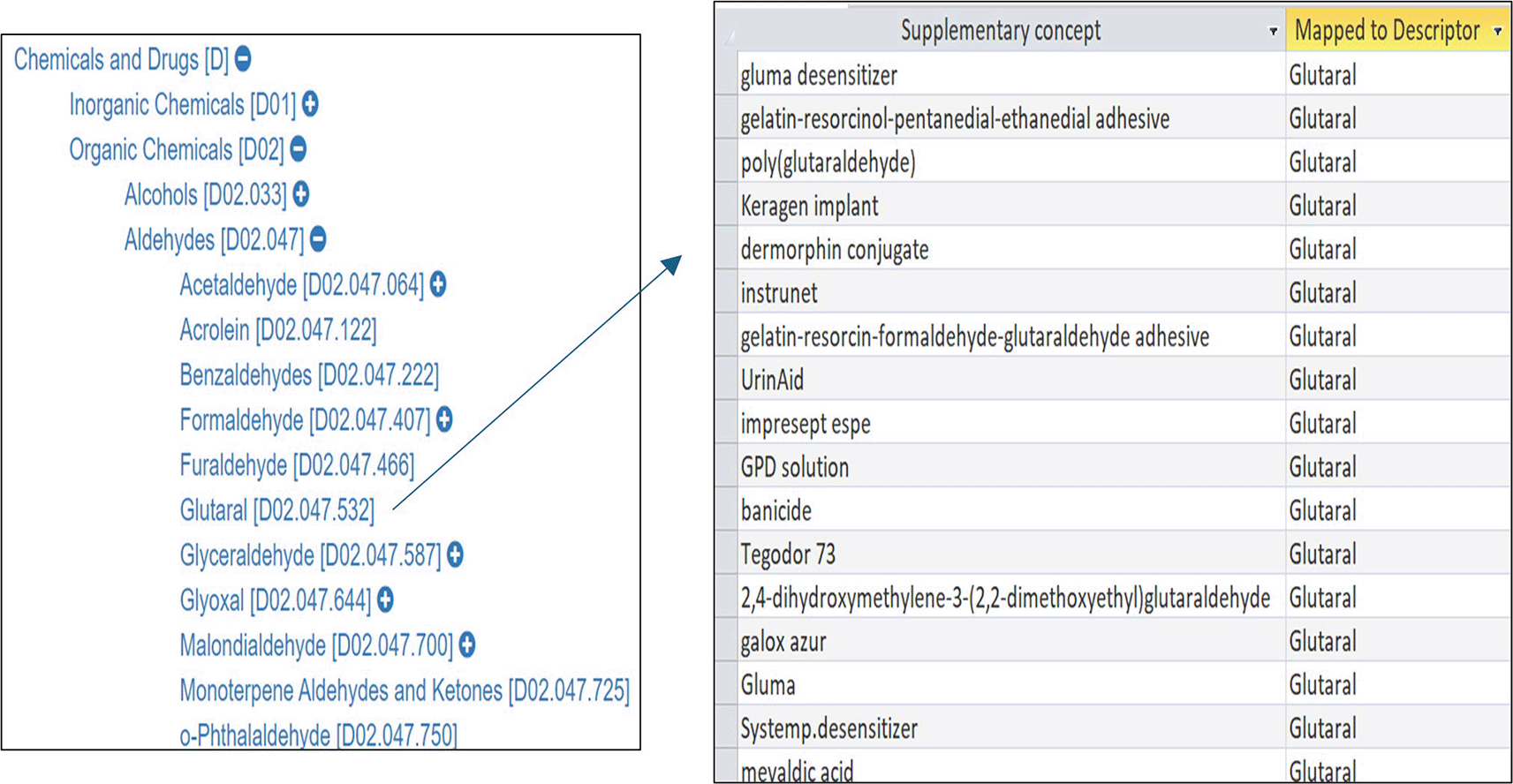
Task: Select the Systemp.desensitizer cell
Action: pyautogui.click(x=1011, y=727)
